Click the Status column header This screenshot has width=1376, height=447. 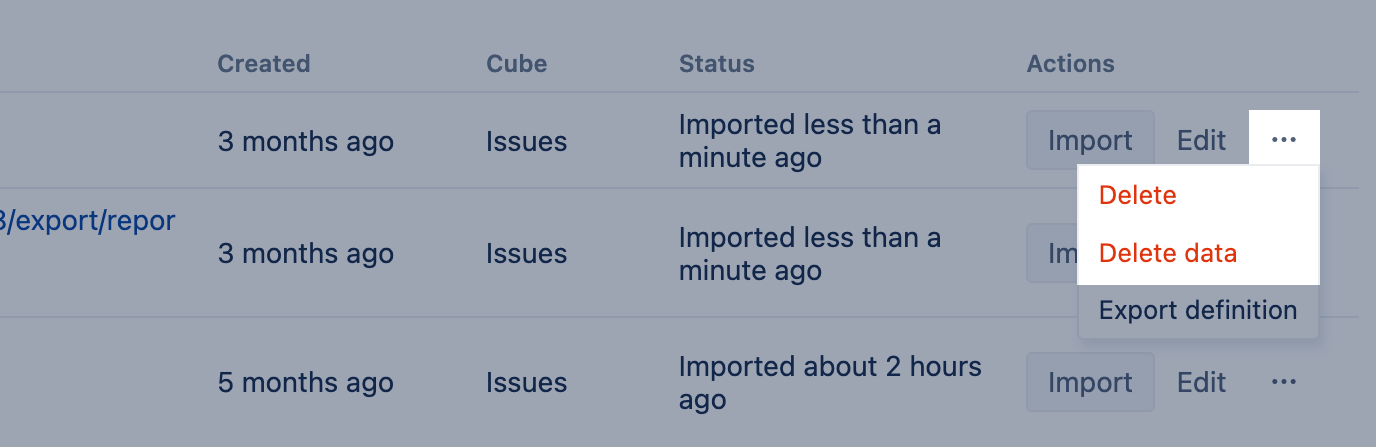coord(716,64)
